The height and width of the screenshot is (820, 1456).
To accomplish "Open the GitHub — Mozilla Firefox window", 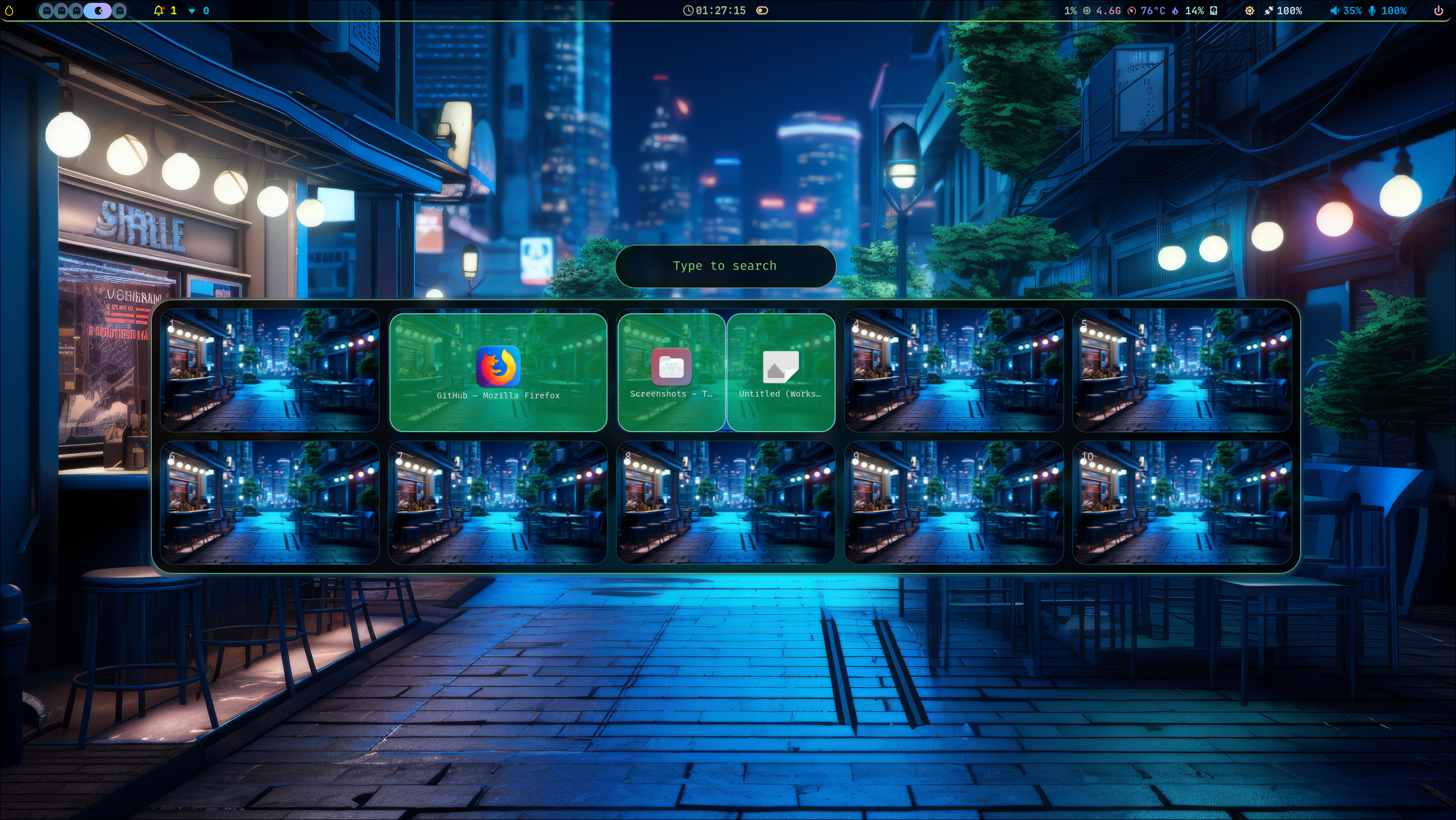I will [498, 372].
